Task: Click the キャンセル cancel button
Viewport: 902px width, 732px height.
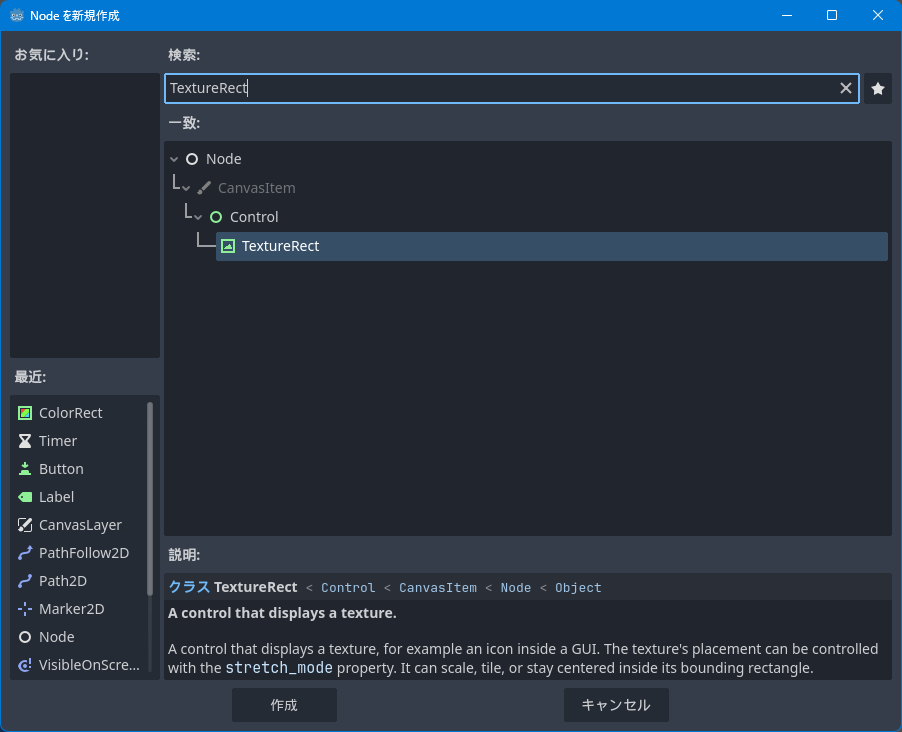Action: pyautogui.click(x=616, y=705)
